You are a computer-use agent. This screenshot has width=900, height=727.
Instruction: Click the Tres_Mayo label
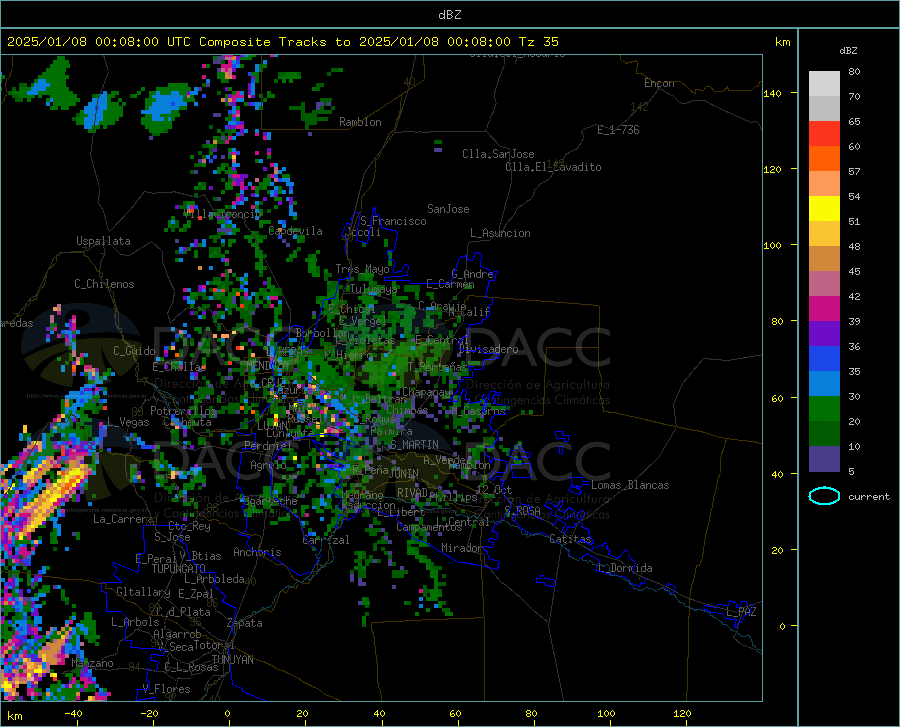(x=362, y=269)
